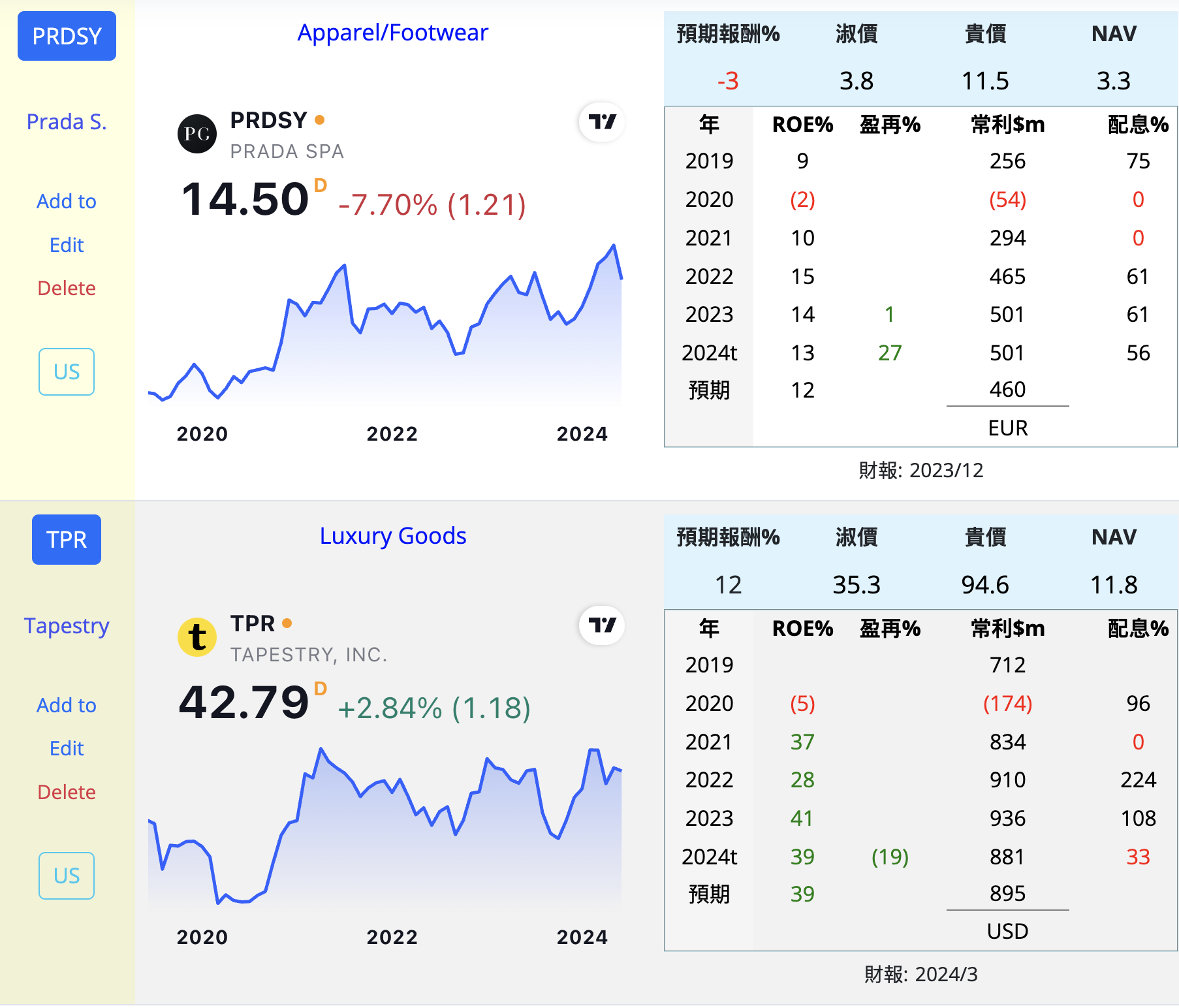
Task: Click Prada 貴價 value 11.5
Action: click(985, 81)
